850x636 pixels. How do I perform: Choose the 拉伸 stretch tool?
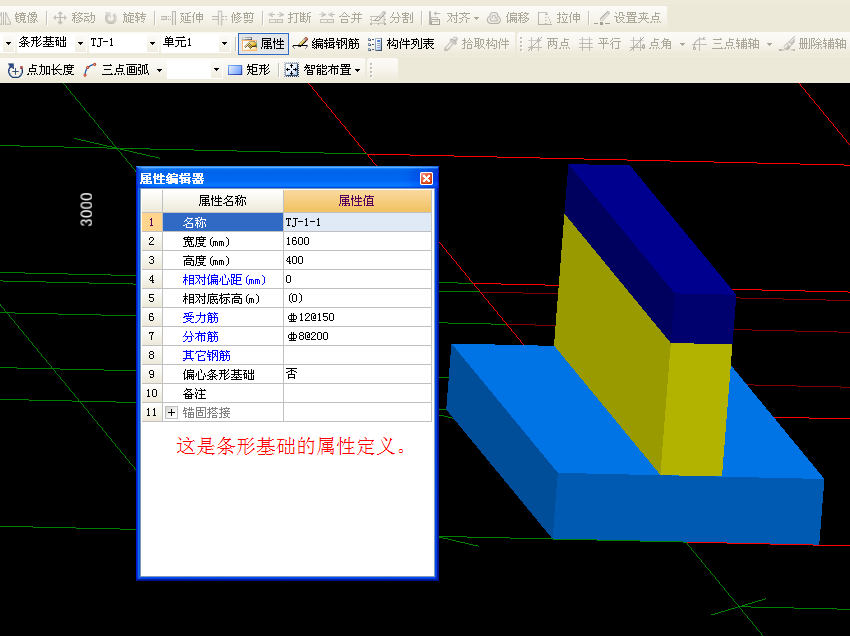pos(559,18)
